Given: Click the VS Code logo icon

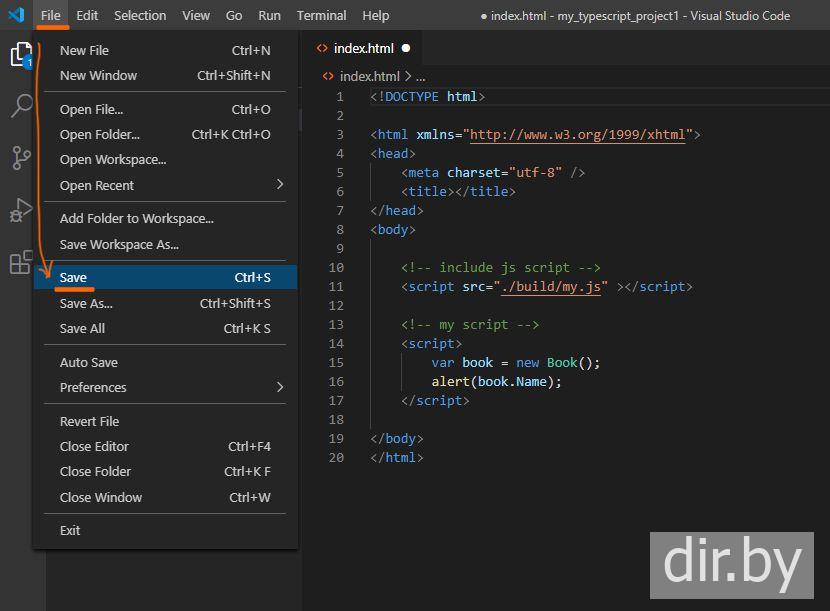Looking at the screenshot, I should click(x=16, y=15).
